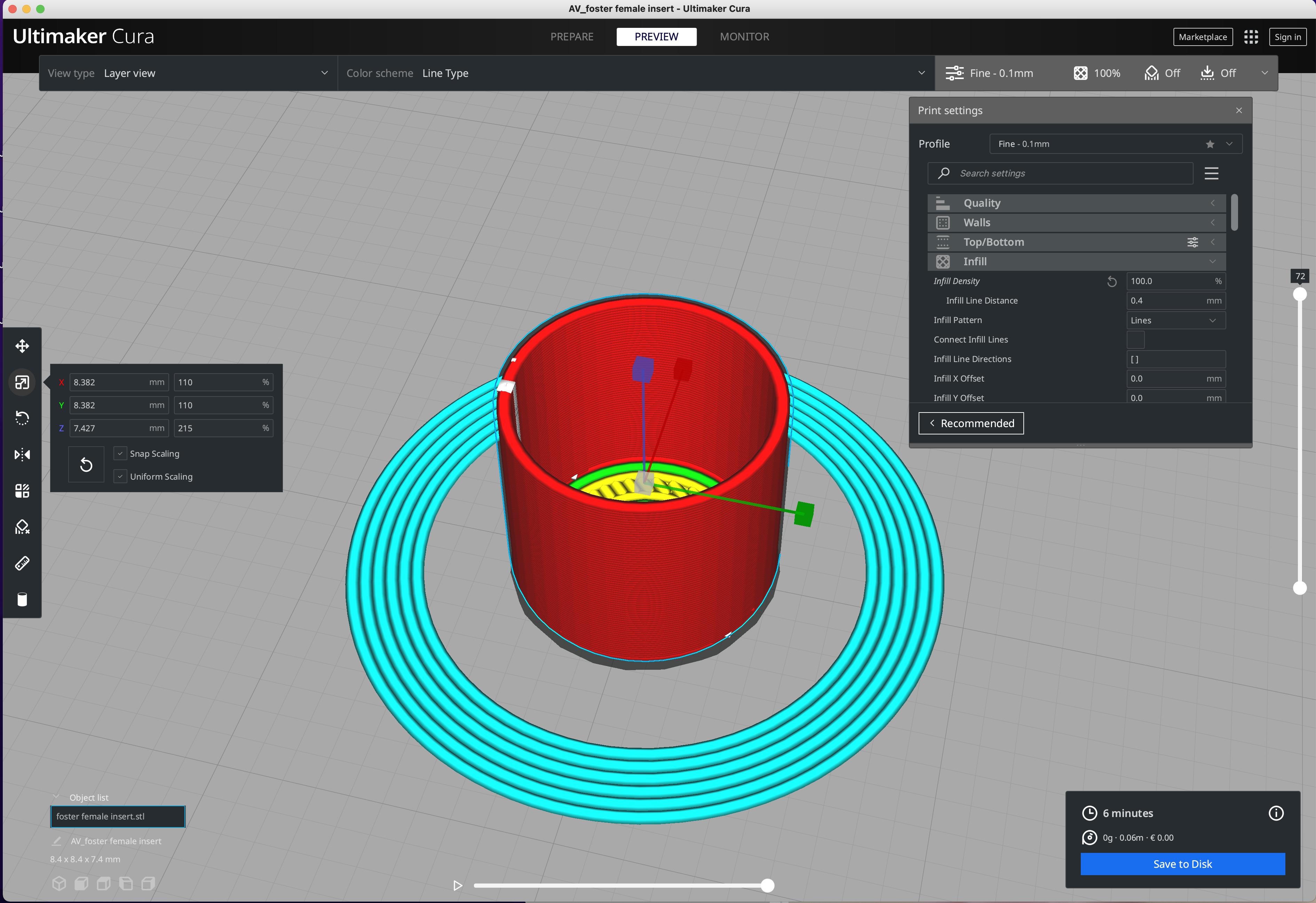This screenshot has width=1316, height=903.
Task: Open the Marketplace
Action: pyautogui.click(x=1203, y=37)
